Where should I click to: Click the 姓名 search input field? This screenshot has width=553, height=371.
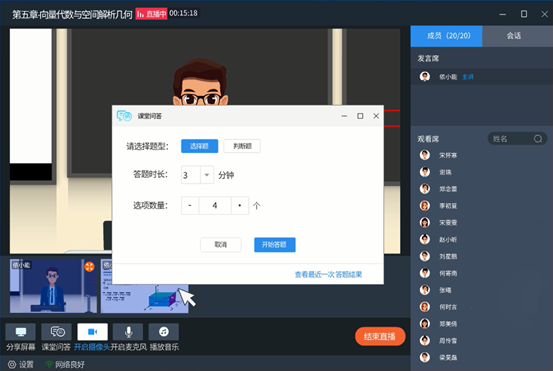click(512, 139)
